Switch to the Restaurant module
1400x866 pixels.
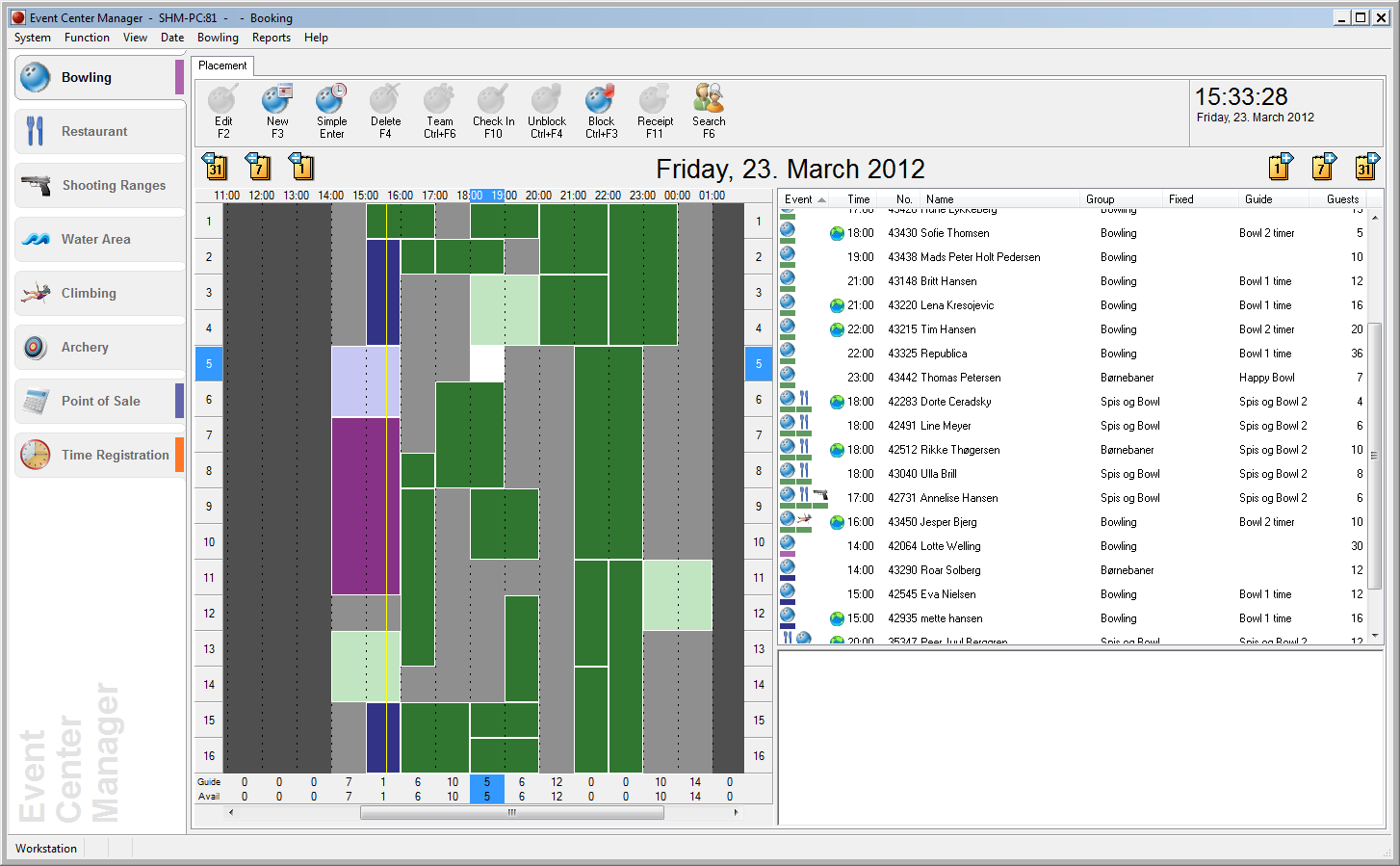100,131
